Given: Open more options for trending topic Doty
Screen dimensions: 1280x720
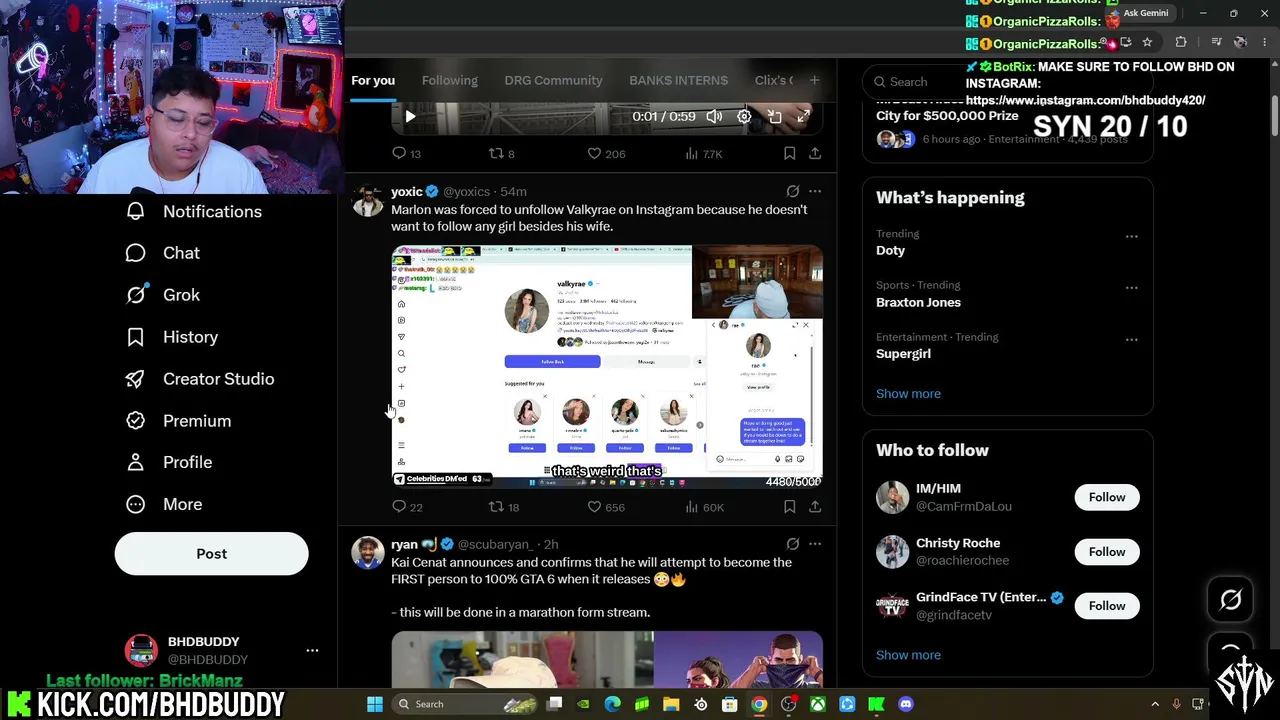Looking at the screenshot, I should (1131, 236).
